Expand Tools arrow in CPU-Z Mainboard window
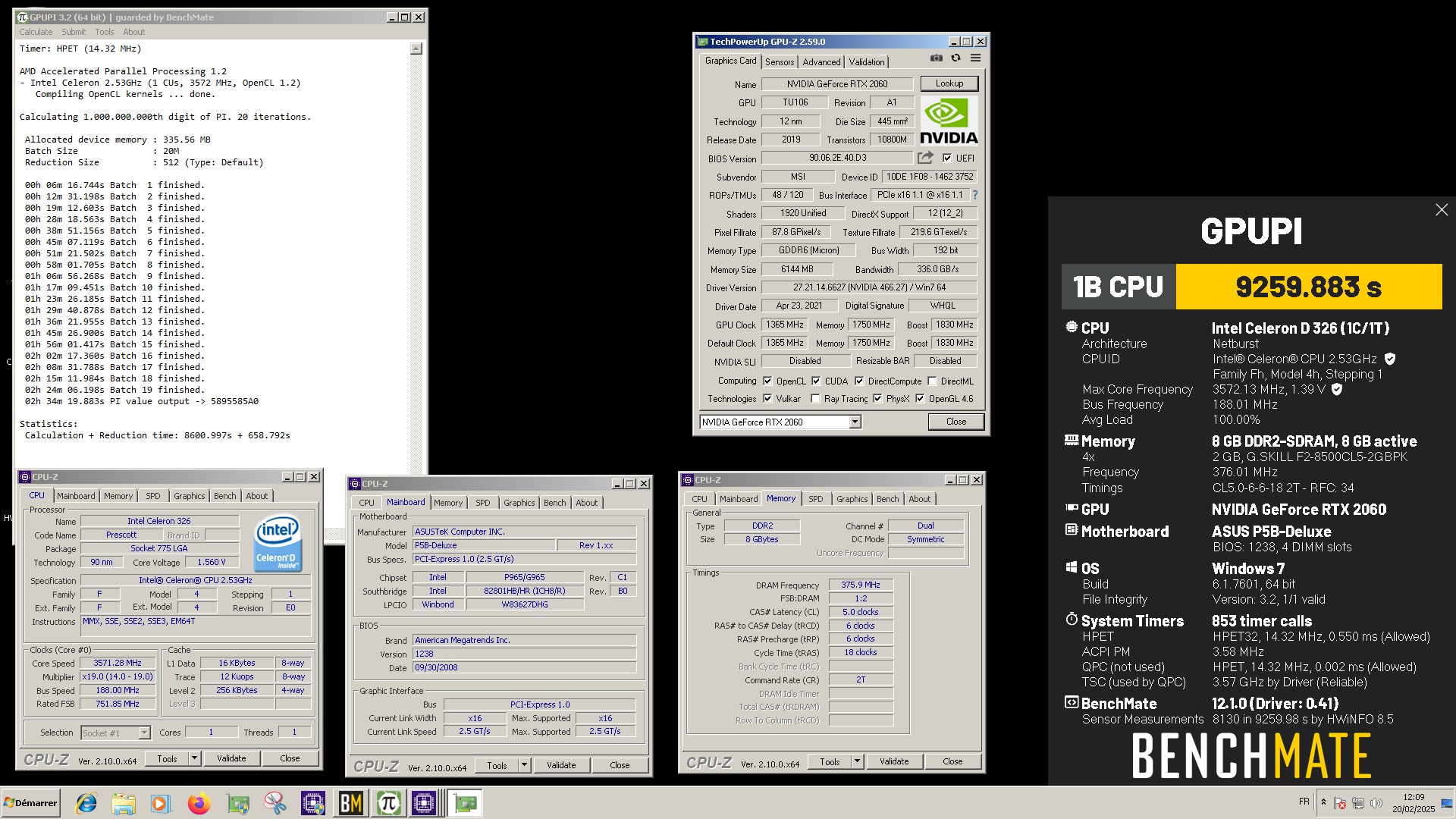The width and height of the screenshot is (1456, 819). click(524, 765)
